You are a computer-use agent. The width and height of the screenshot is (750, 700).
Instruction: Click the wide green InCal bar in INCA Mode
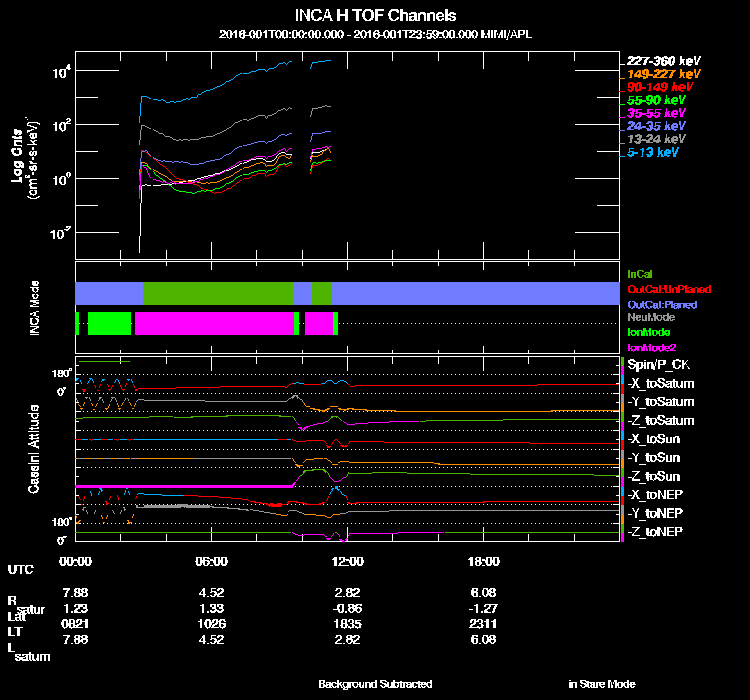(218, 293)
